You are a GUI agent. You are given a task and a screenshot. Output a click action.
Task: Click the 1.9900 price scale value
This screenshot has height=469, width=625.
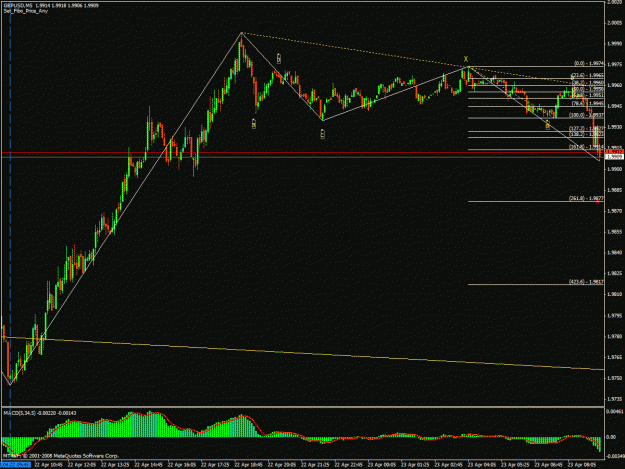click(614, 169)
